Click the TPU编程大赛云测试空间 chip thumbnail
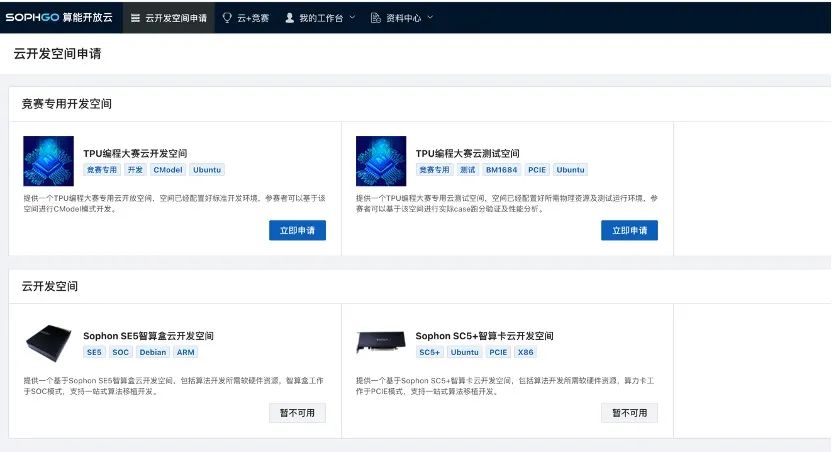Viewport: 832px width, 452px height. click(381, 161)
